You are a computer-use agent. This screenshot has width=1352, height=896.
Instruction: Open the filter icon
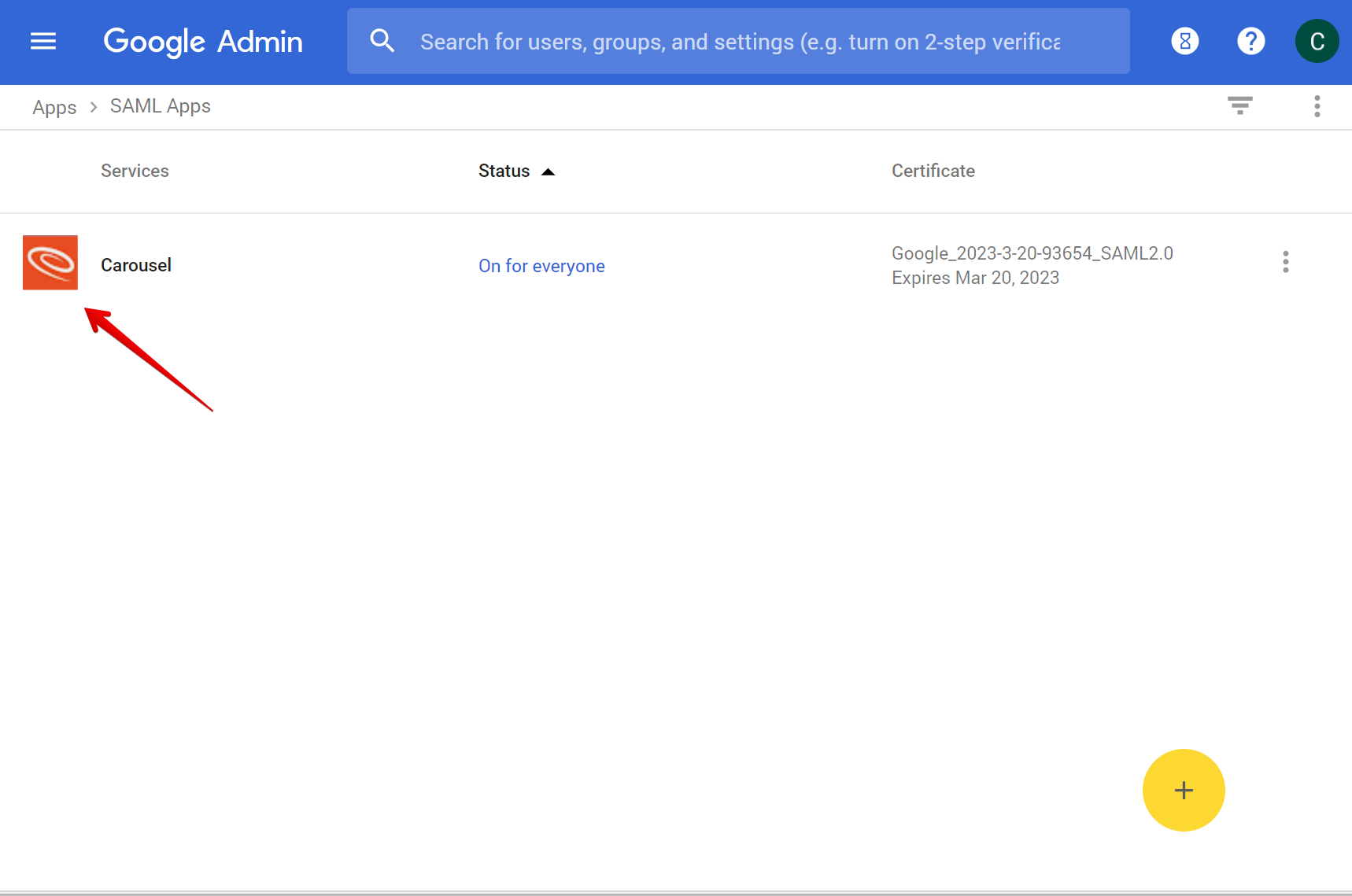(x=1240, y=105)
